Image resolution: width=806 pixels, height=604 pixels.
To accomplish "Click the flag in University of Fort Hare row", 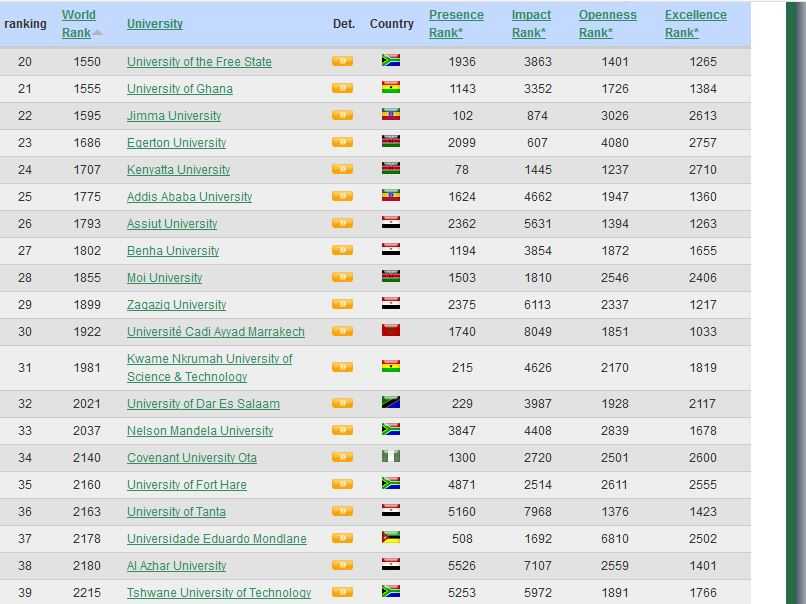I will pyautogui.click(x=391, y=483).
